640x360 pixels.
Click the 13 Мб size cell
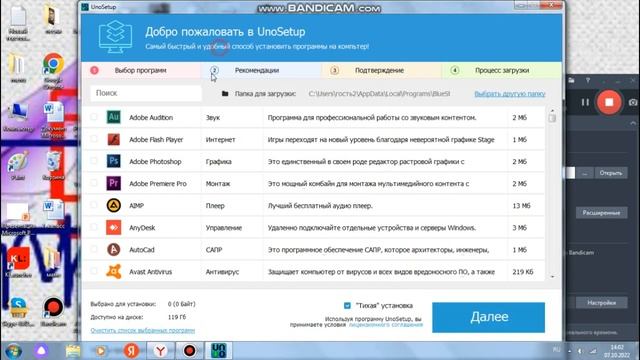coord(521,206)
